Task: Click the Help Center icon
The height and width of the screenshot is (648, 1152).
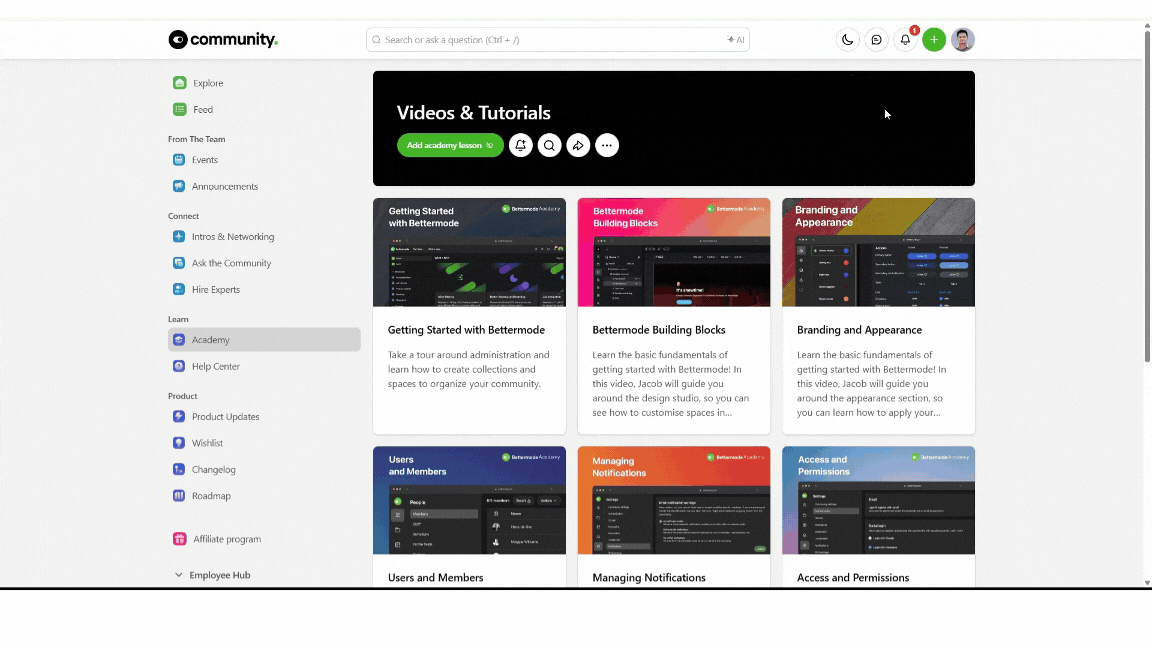Action: tap(179, 366)
